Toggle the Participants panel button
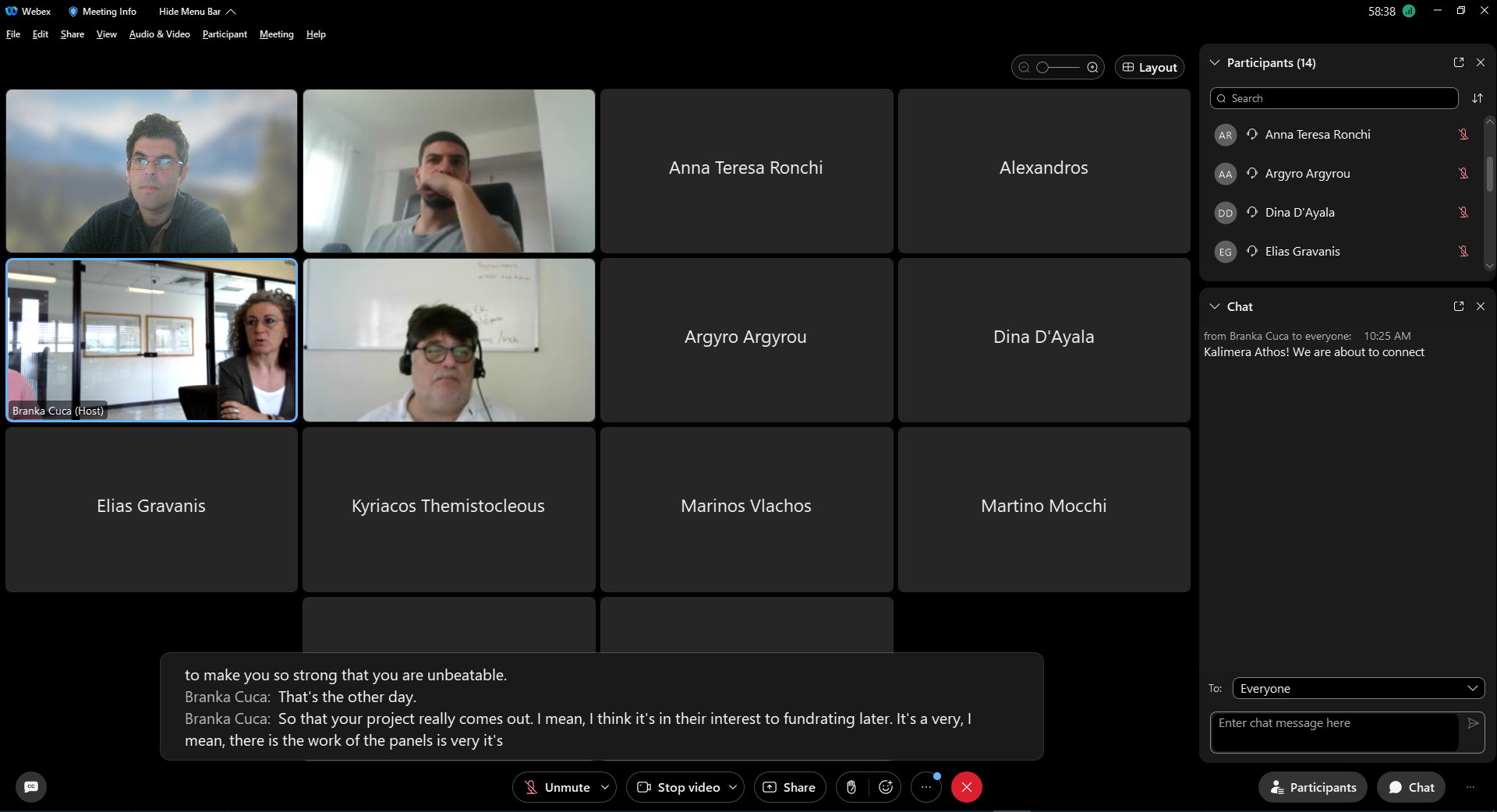1497x812 pixels. (1313, 787)
